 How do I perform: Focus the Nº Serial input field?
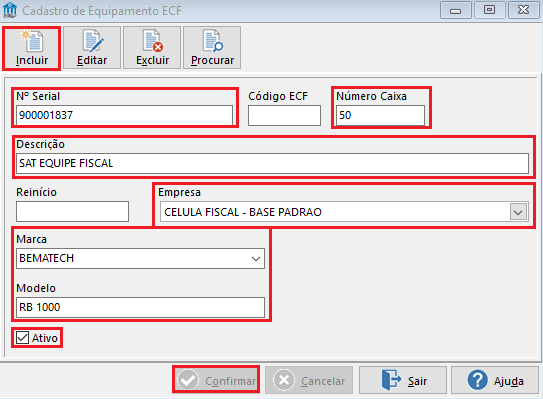click(124, 115)
